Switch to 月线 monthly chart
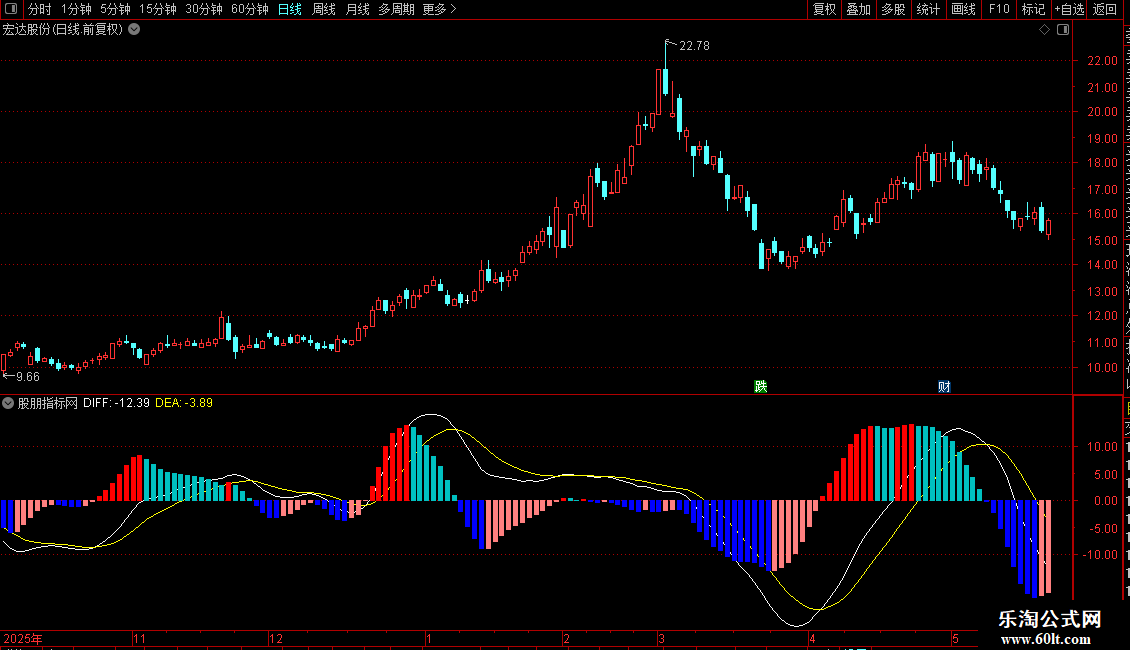The width and height of the screenshot is (1130, 650). (357, 9)
